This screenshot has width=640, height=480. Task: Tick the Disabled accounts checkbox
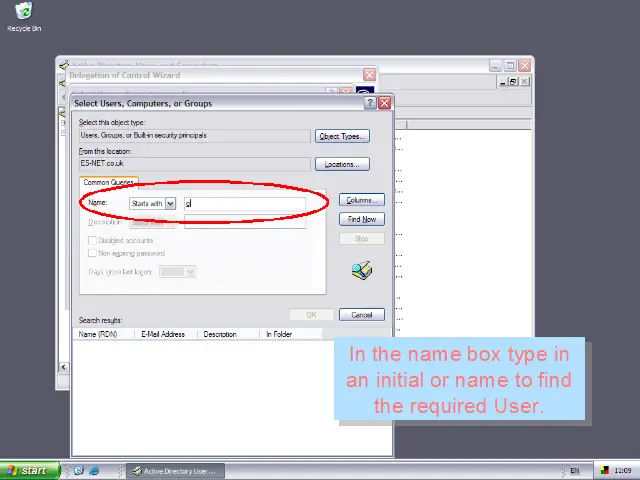click(x=93, y=241)
